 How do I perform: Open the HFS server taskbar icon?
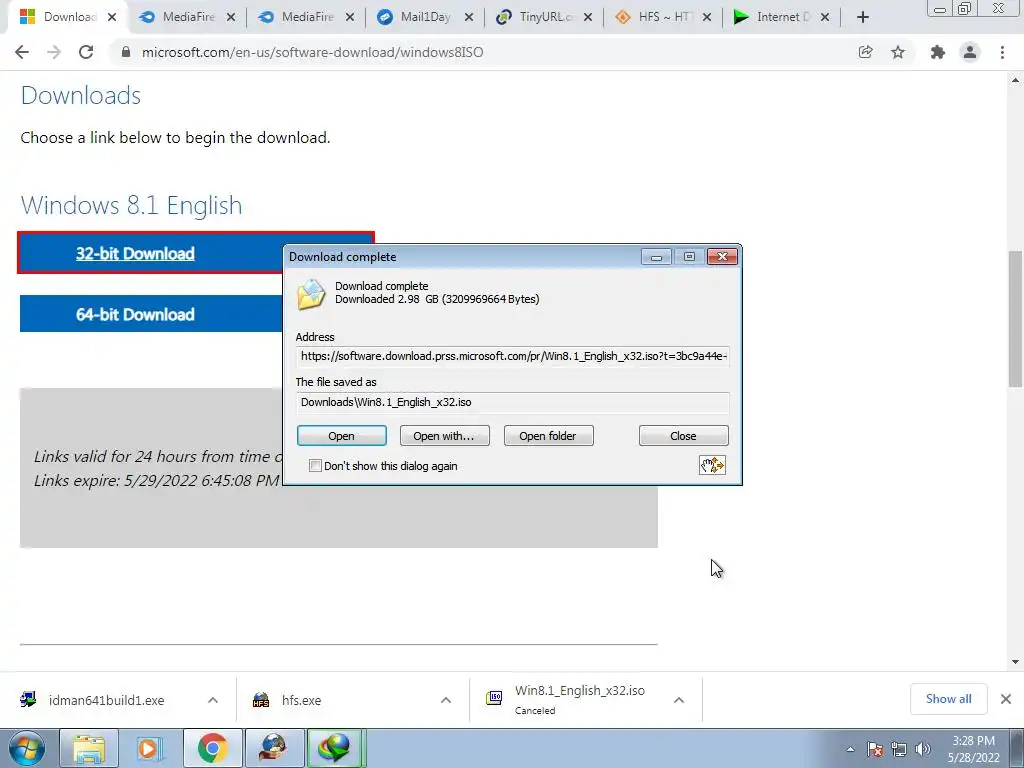(273, 748)
